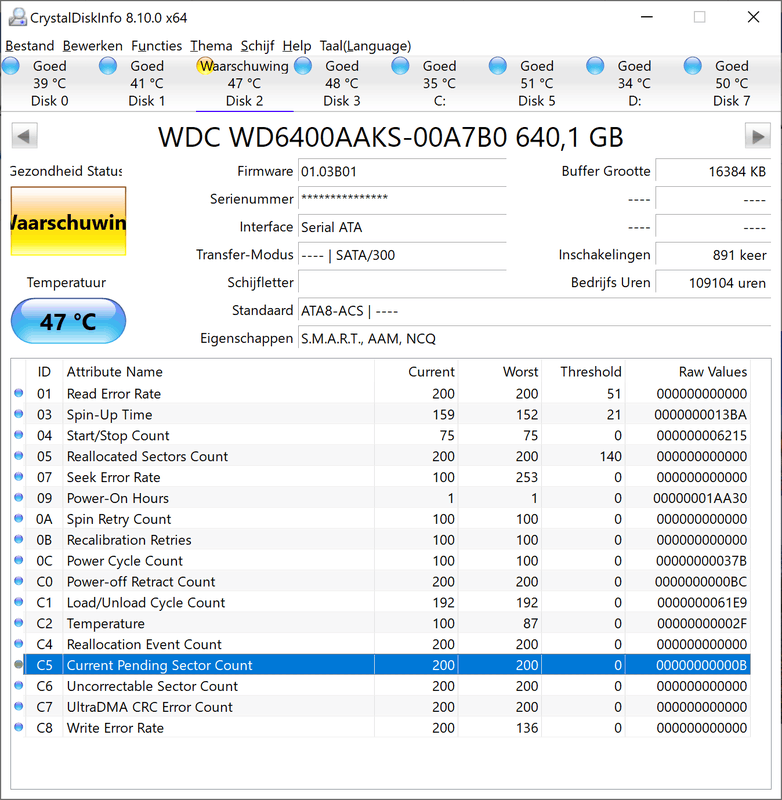The height and width of the screenshot is (800, 782).
Task: Select Disk 0 status orb at 39 °C
Action: coord(11,66)
